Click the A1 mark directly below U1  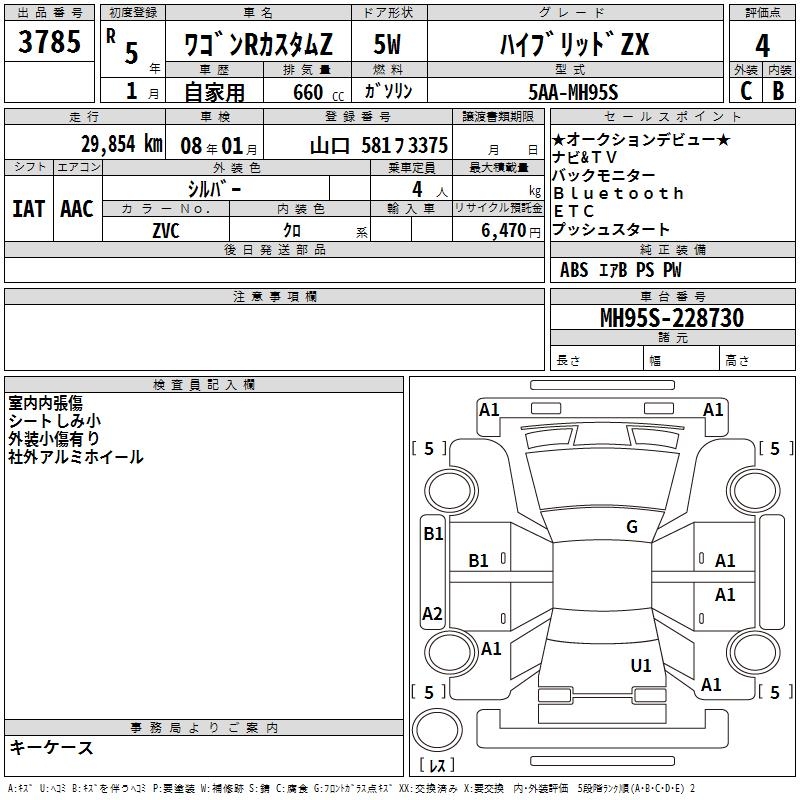coord(711,684)
